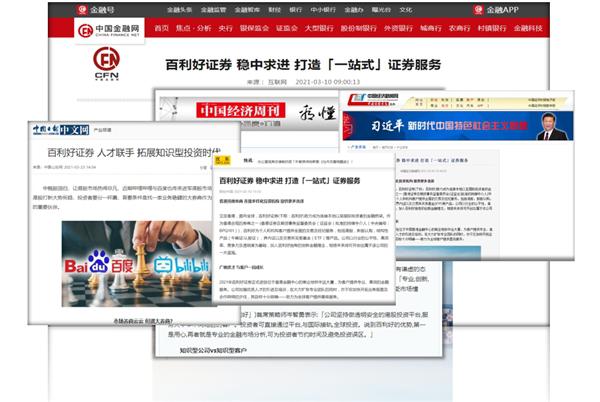Click the headline 百利好证券 人才联手 拓展知识型投资时代

(x=134, y=153)
